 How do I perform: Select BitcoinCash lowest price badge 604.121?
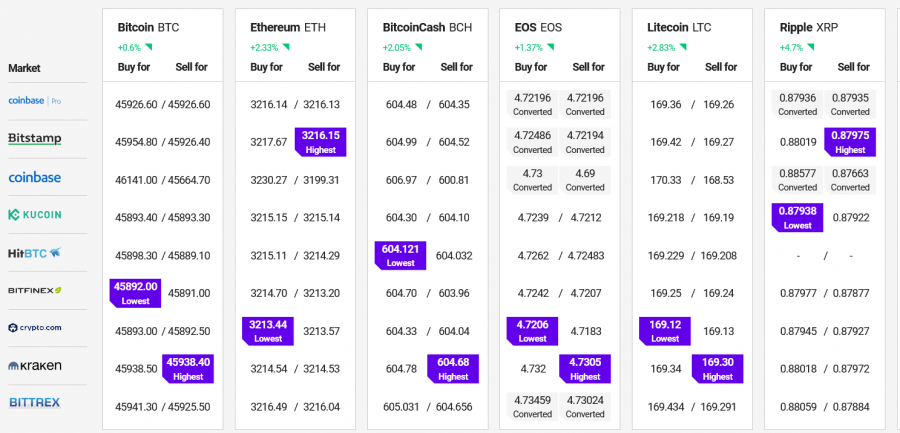400,255
